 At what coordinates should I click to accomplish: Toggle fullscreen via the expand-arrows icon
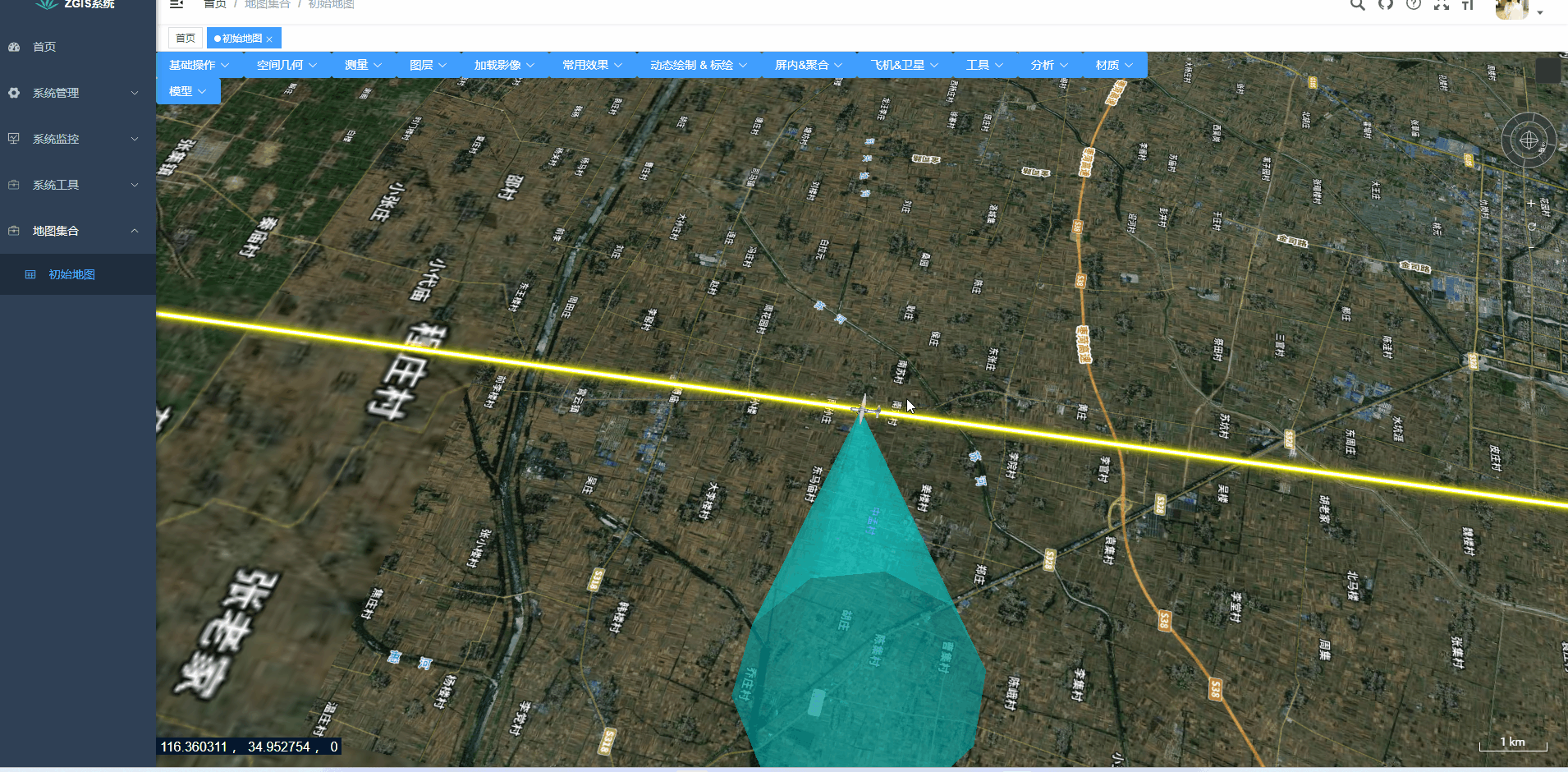[x=1442, y=4]
